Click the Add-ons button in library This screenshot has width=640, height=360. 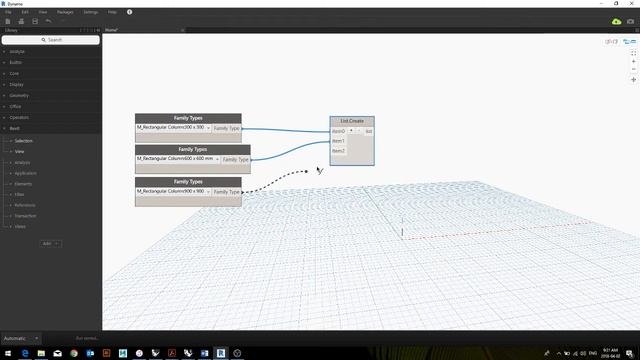click(51, 244)
